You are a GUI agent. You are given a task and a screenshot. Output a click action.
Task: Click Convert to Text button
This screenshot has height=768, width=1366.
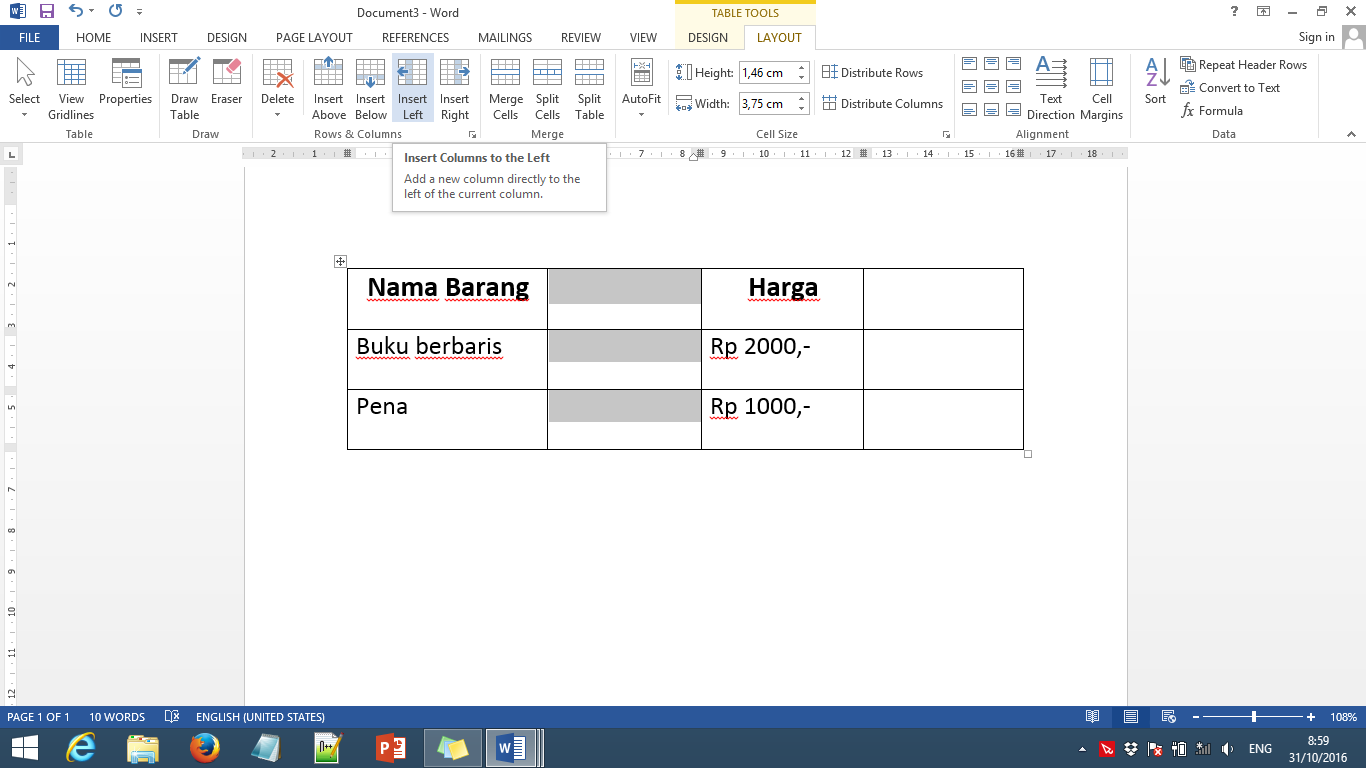point(1230,87)
